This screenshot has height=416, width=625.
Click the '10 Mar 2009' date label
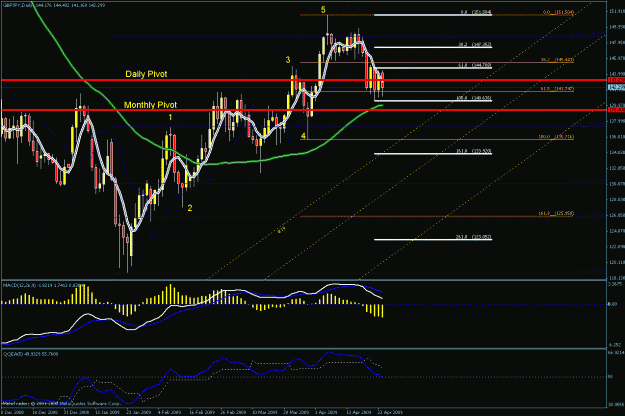tap(265, 412)
